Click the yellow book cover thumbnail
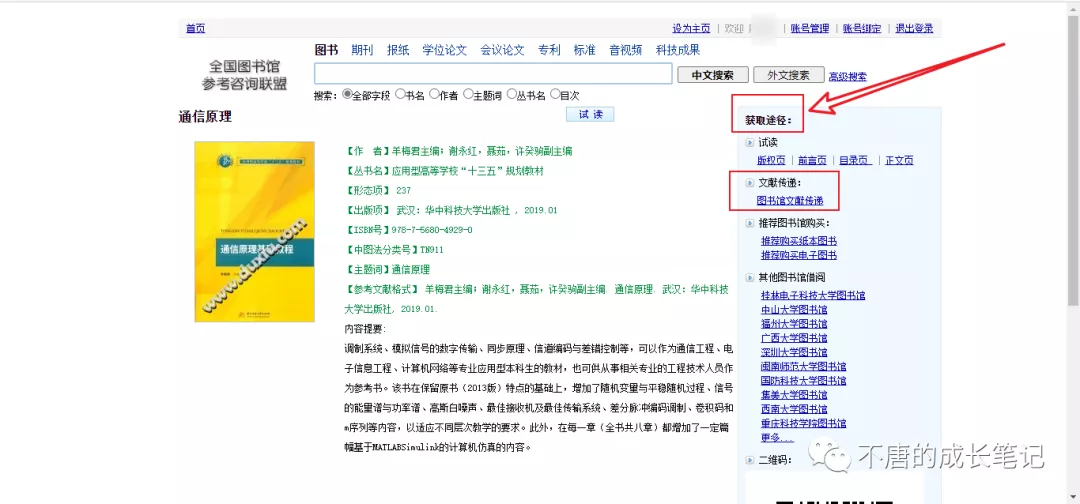This screenshot has width=1080, height=504. [254, 231]
